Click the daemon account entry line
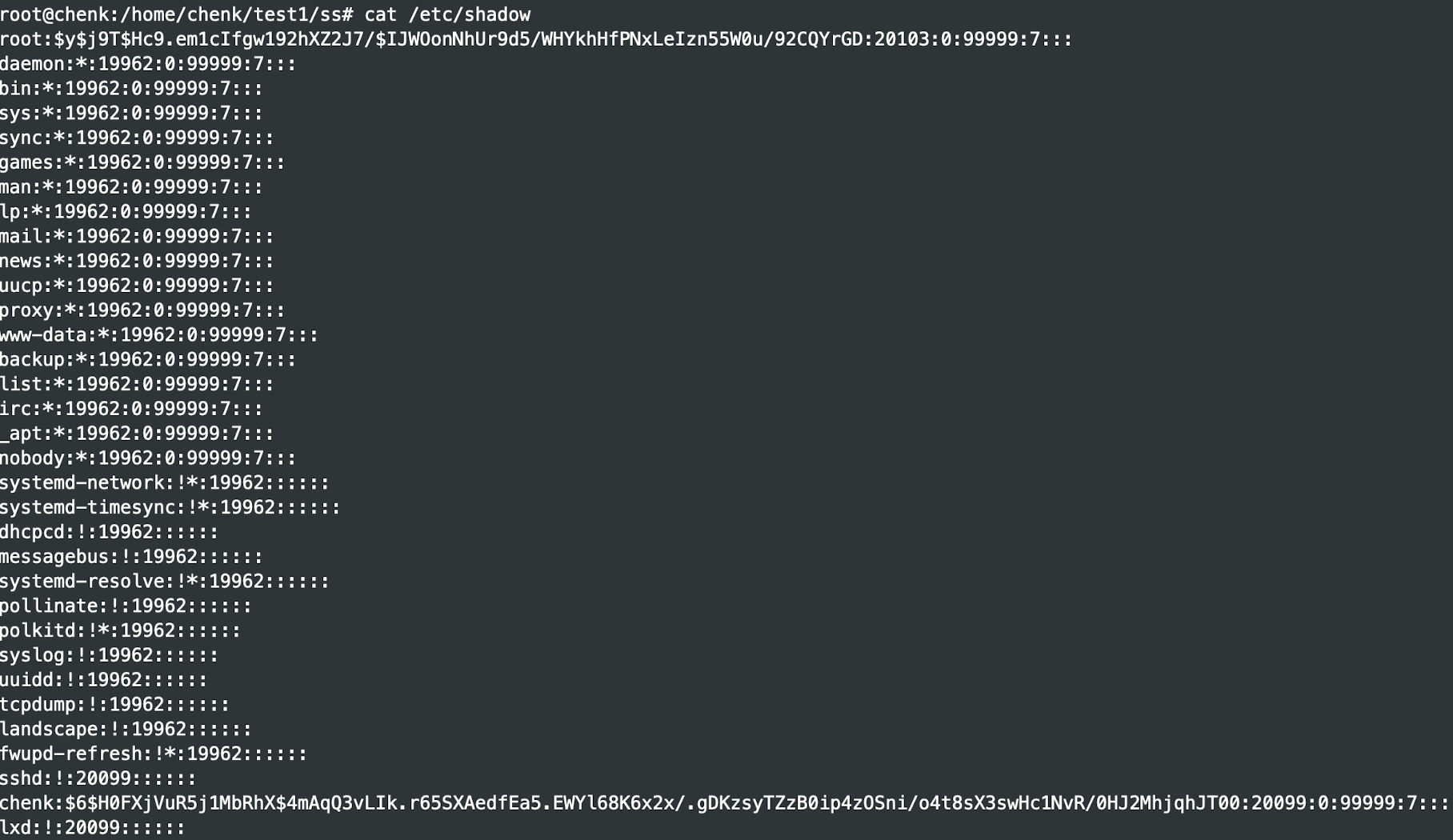 [148, 64]
